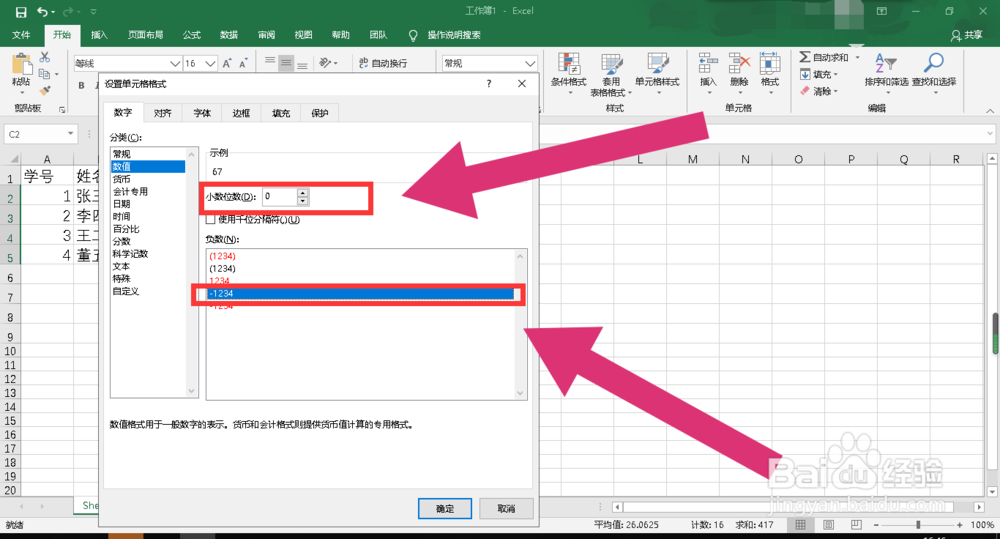Confirm with the OK (确定) button
Image resolution: width=1000 pixels, height=539 pixels.
(x=445, y=508)
